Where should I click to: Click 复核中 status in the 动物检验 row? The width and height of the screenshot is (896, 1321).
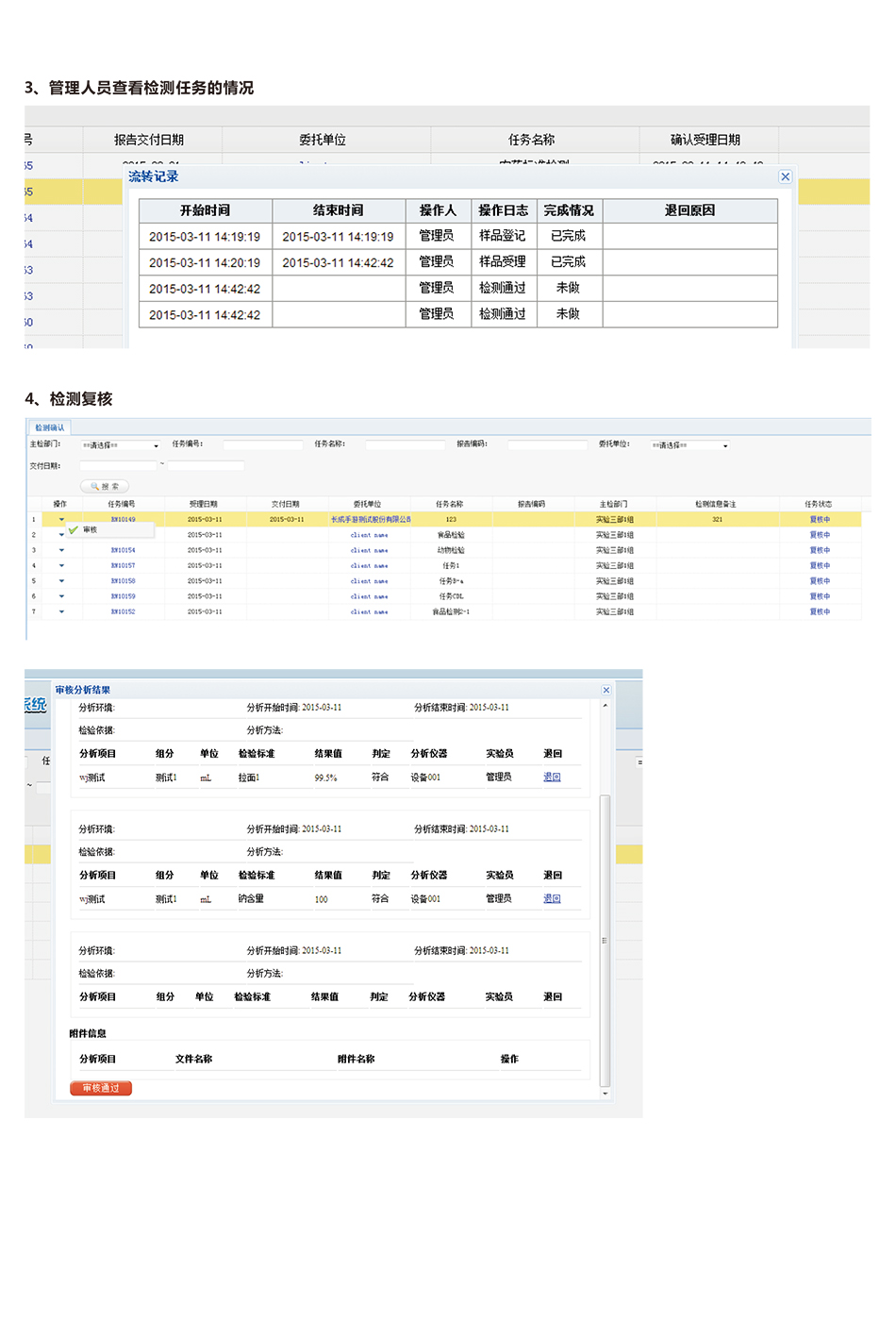point(820,550)
